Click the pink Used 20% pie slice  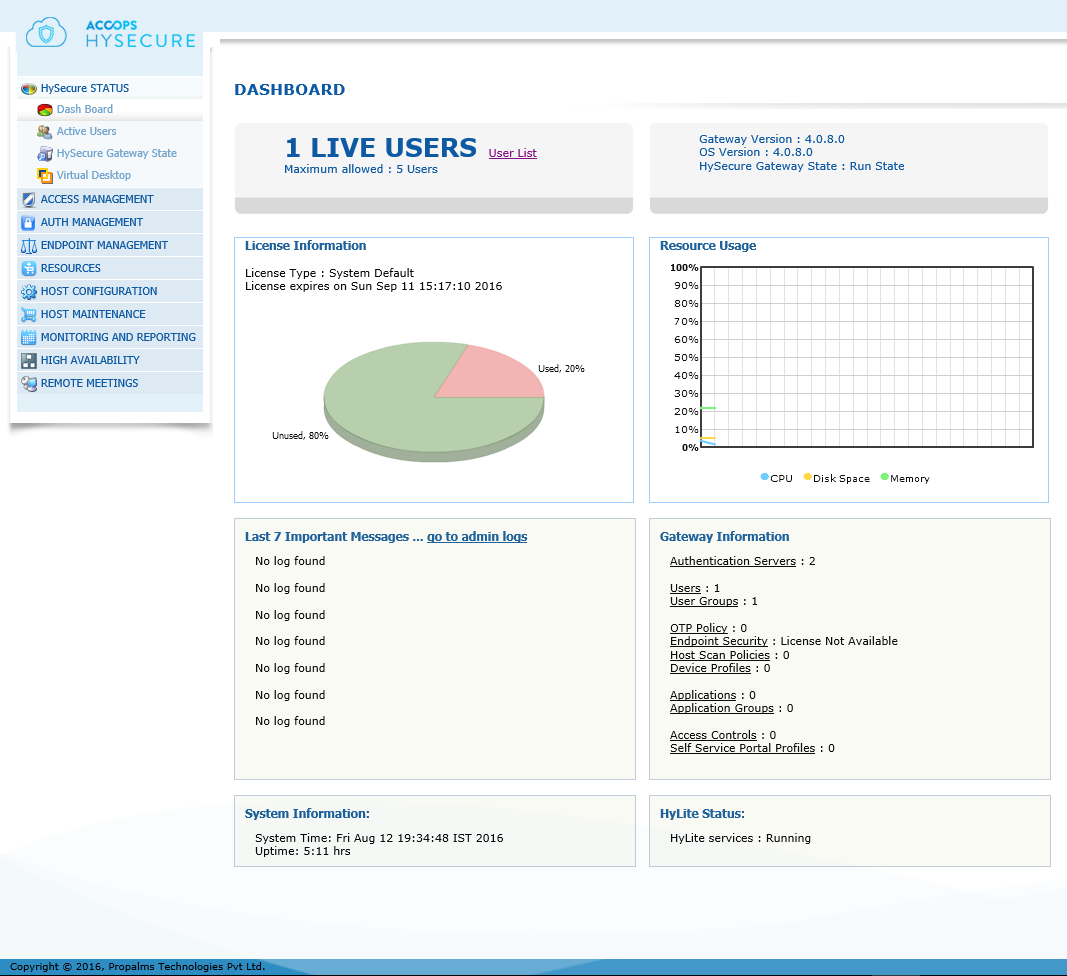tap(493, 376)
